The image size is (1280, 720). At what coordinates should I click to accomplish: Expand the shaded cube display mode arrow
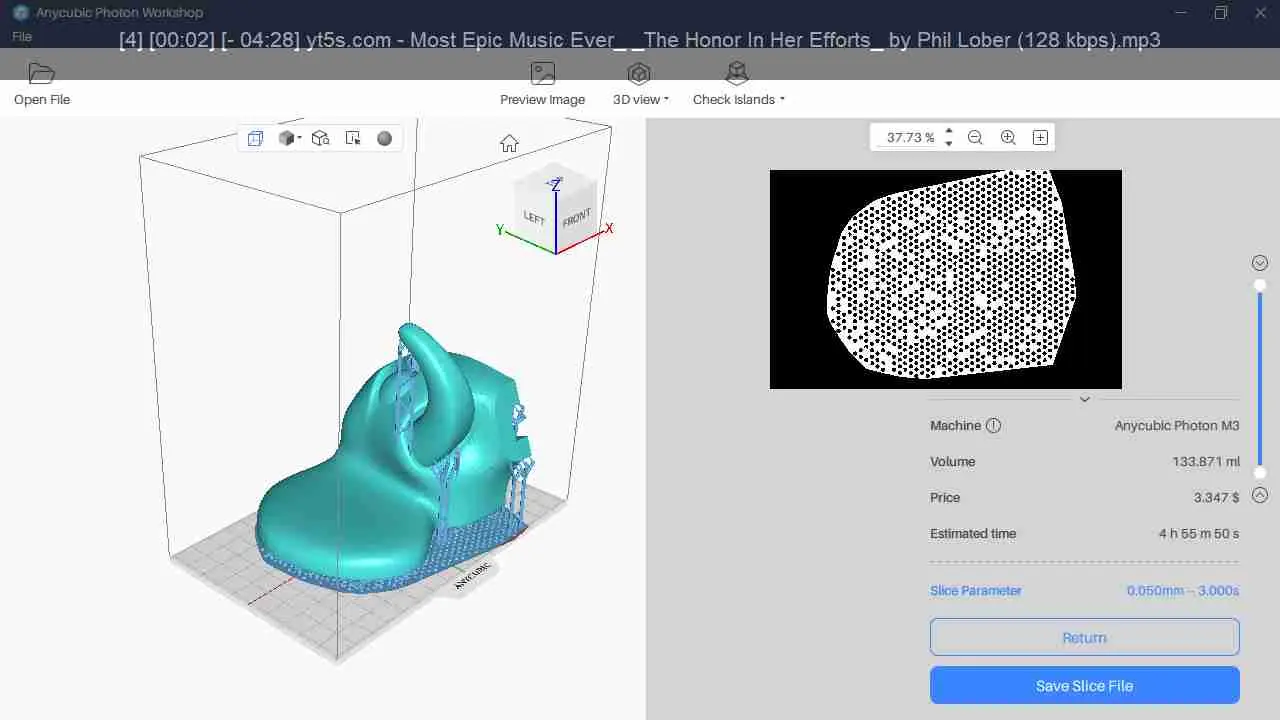click(298, 139)
